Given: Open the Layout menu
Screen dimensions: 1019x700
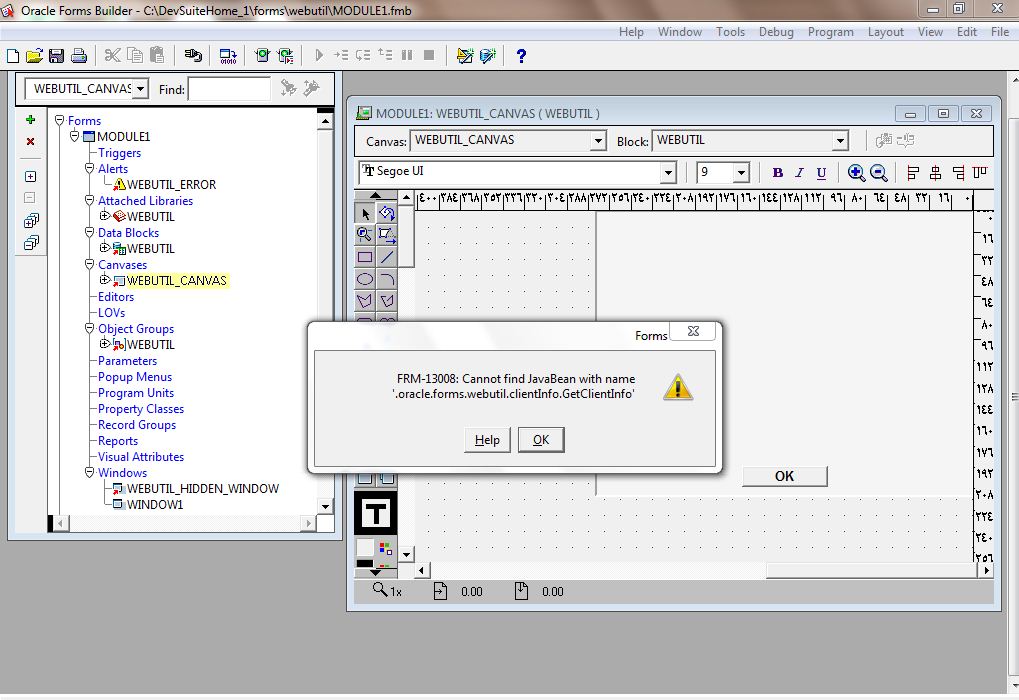Looking at the screenshot, I should pos(885,32).
